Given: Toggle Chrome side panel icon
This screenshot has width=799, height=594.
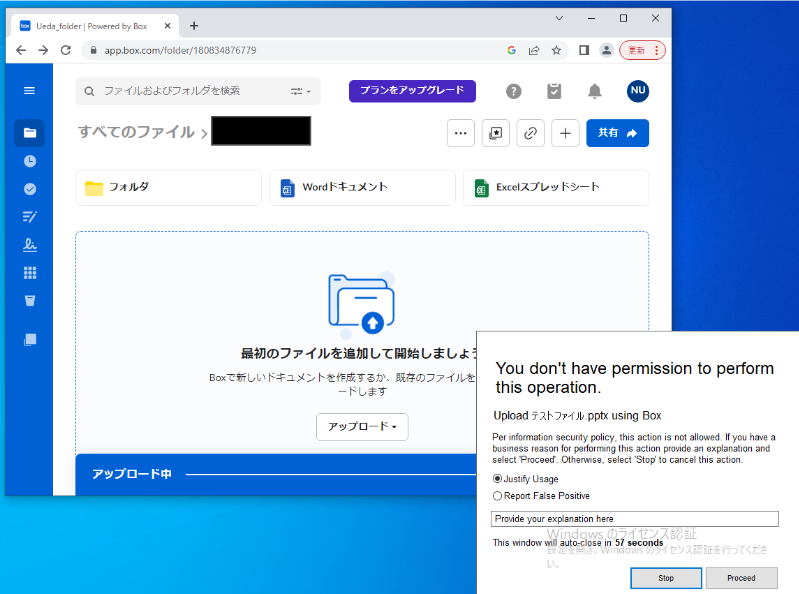Looking at the screenshot, I should [584, 50].
